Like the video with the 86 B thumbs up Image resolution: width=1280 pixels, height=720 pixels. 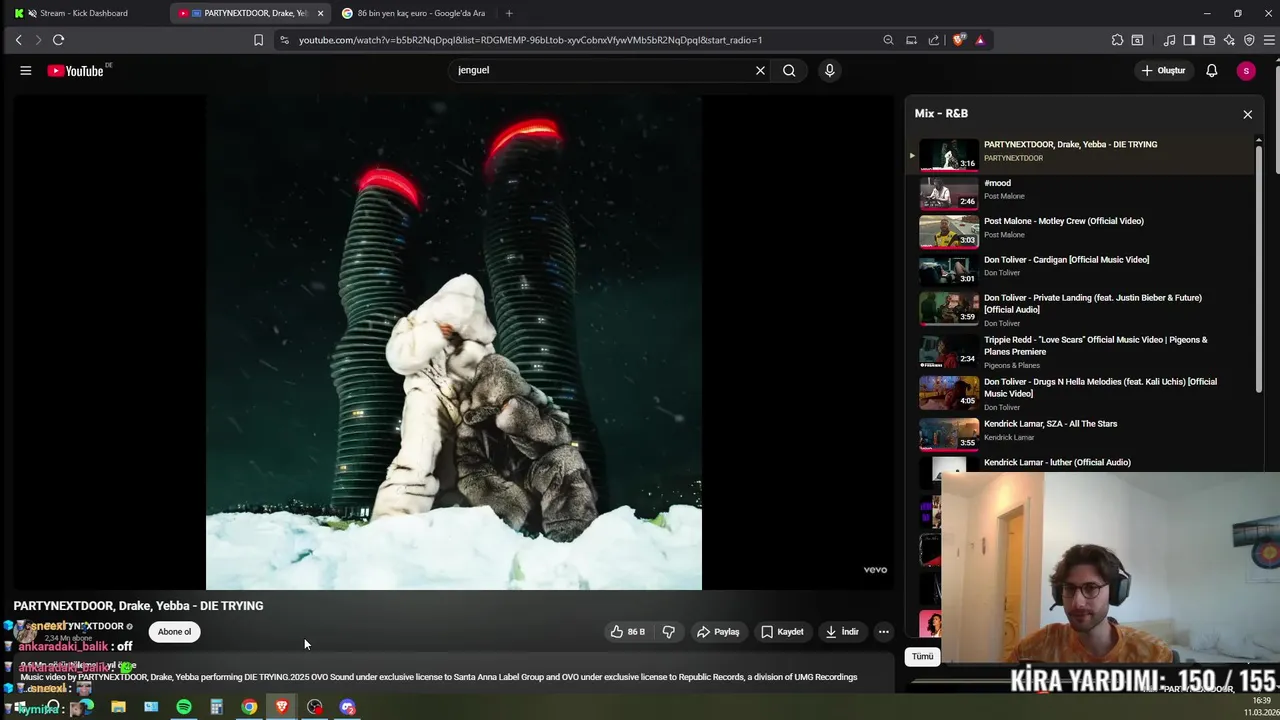point(628,631)
